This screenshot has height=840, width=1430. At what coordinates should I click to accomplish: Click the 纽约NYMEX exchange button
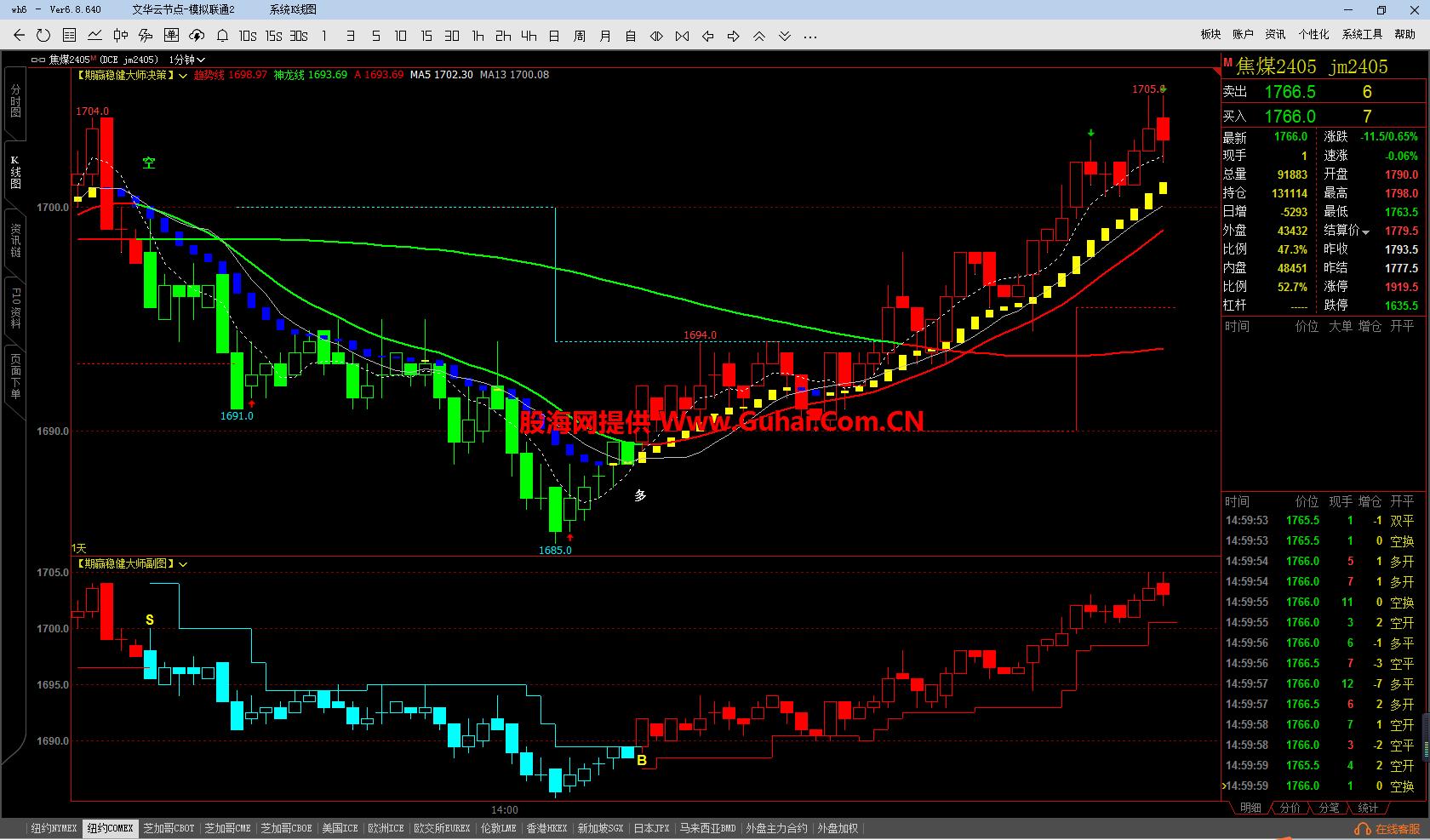pos(54,828)
